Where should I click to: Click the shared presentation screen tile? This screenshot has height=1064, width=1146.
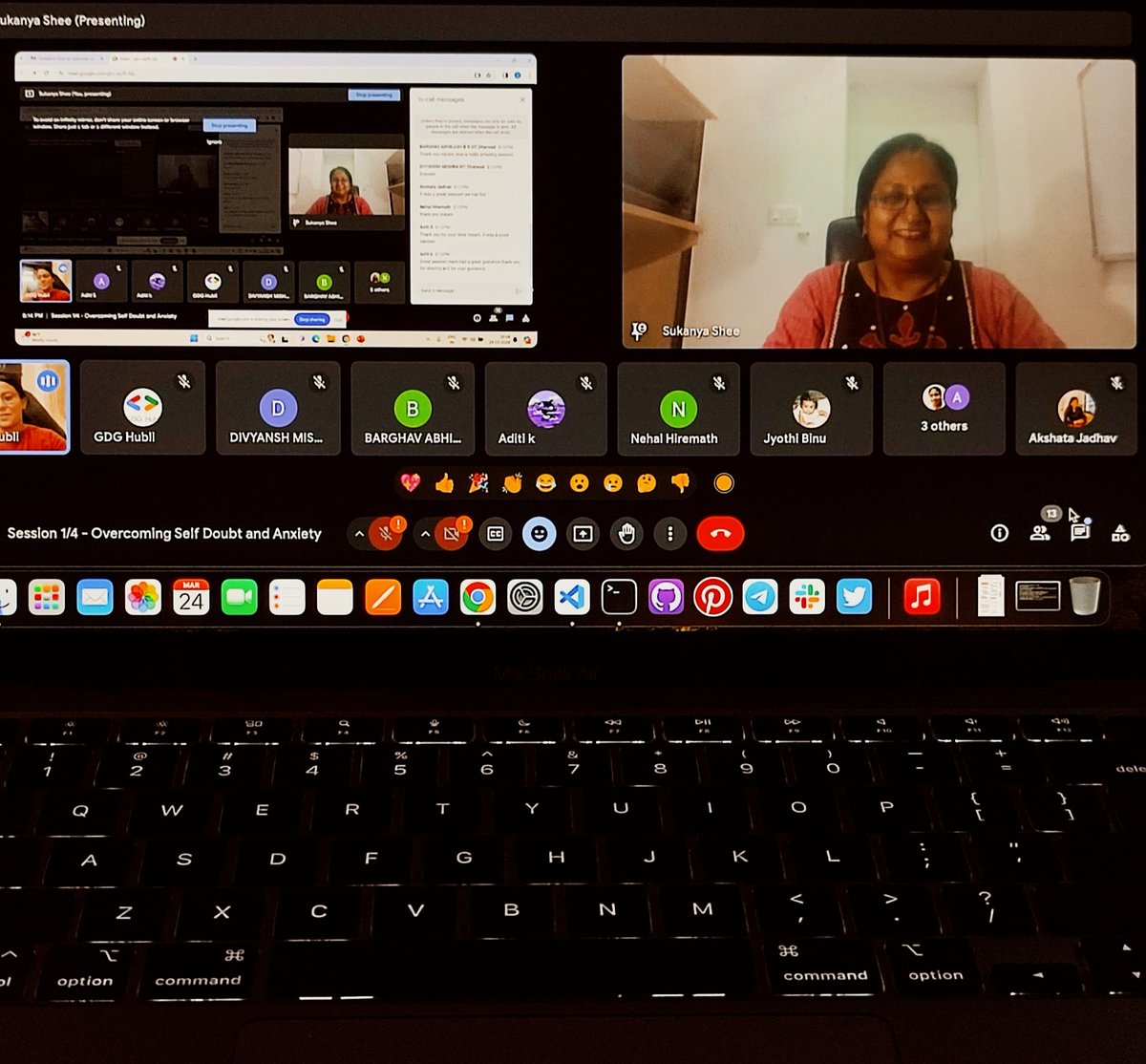click(x=276, y=199)
